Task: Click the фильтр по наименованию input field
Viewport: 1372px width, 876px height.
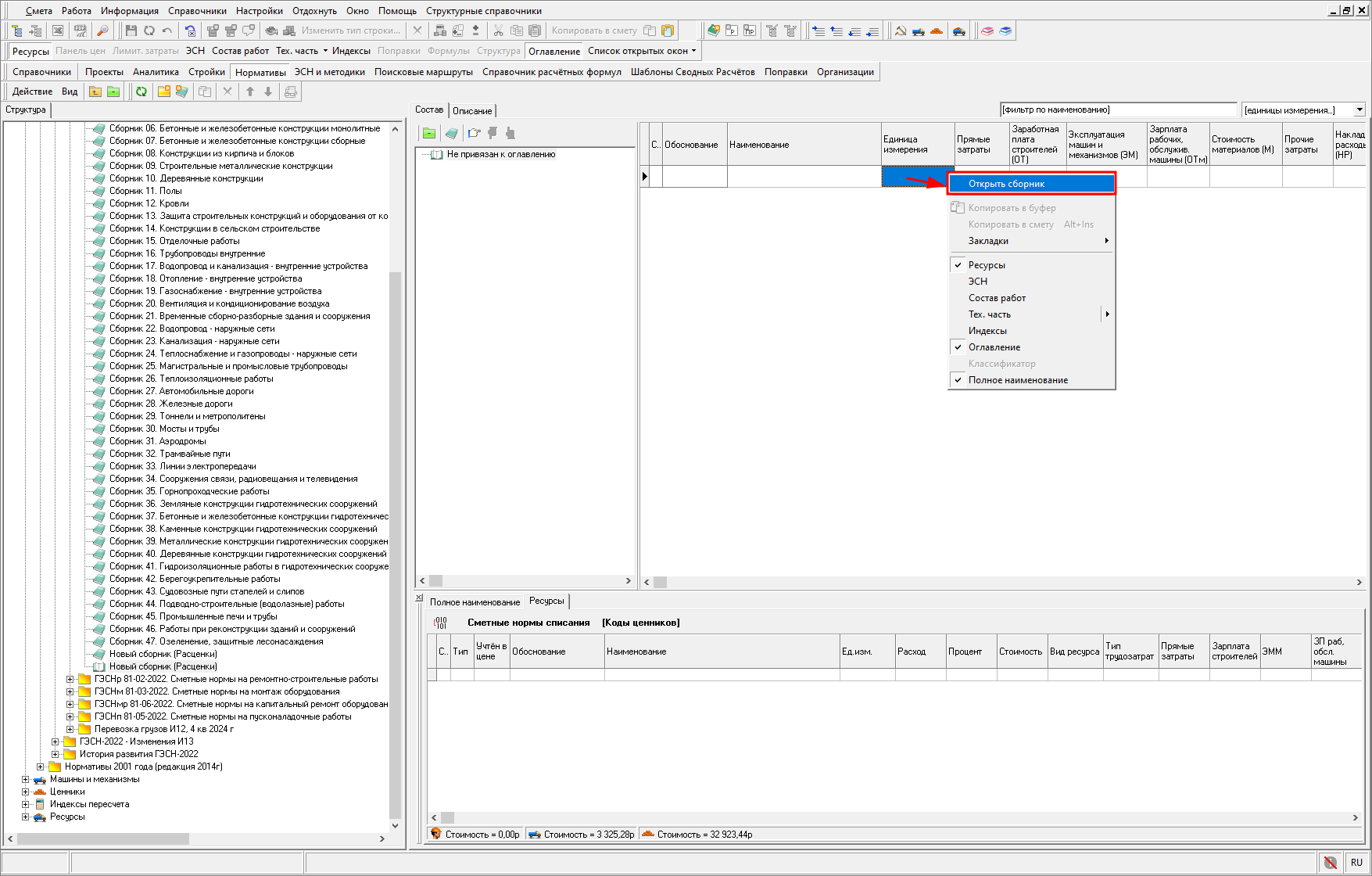Action: 1118,110
